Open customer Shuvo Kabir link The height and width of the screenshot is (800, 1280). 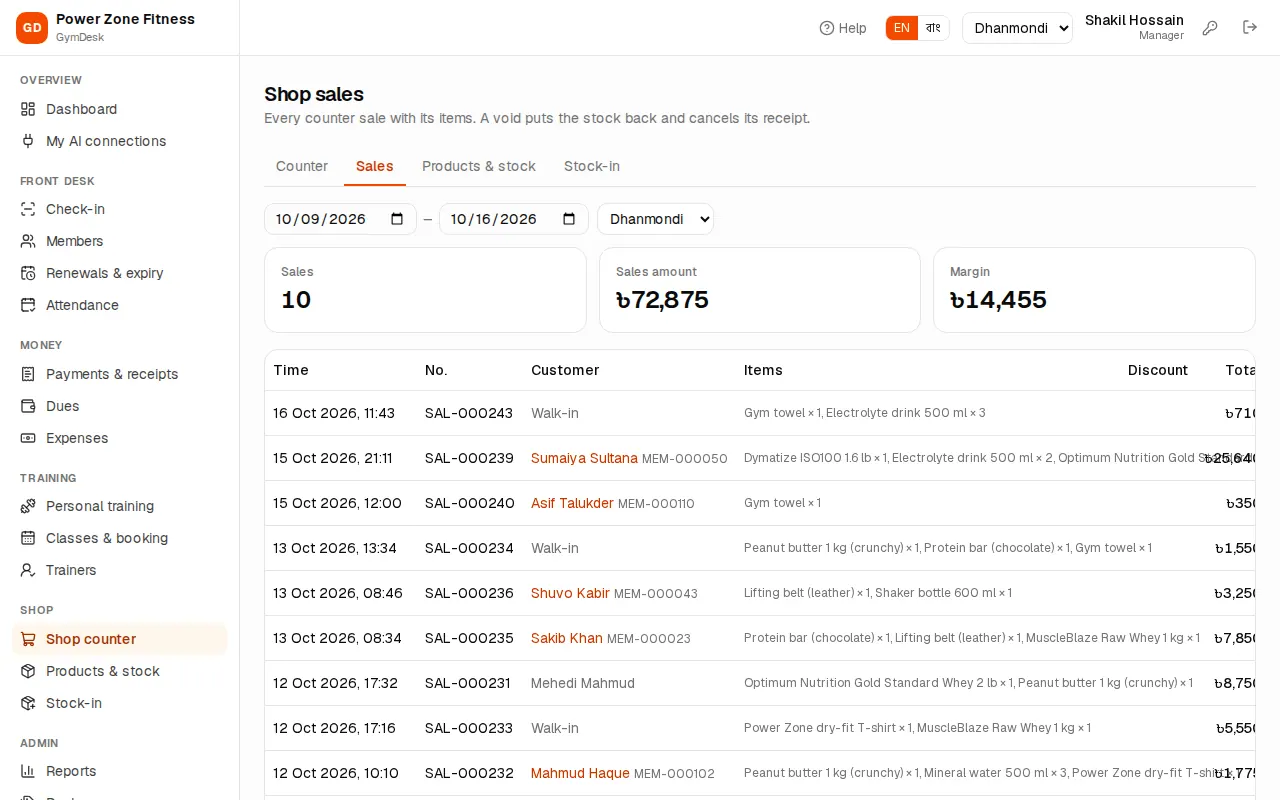point(570,593)
